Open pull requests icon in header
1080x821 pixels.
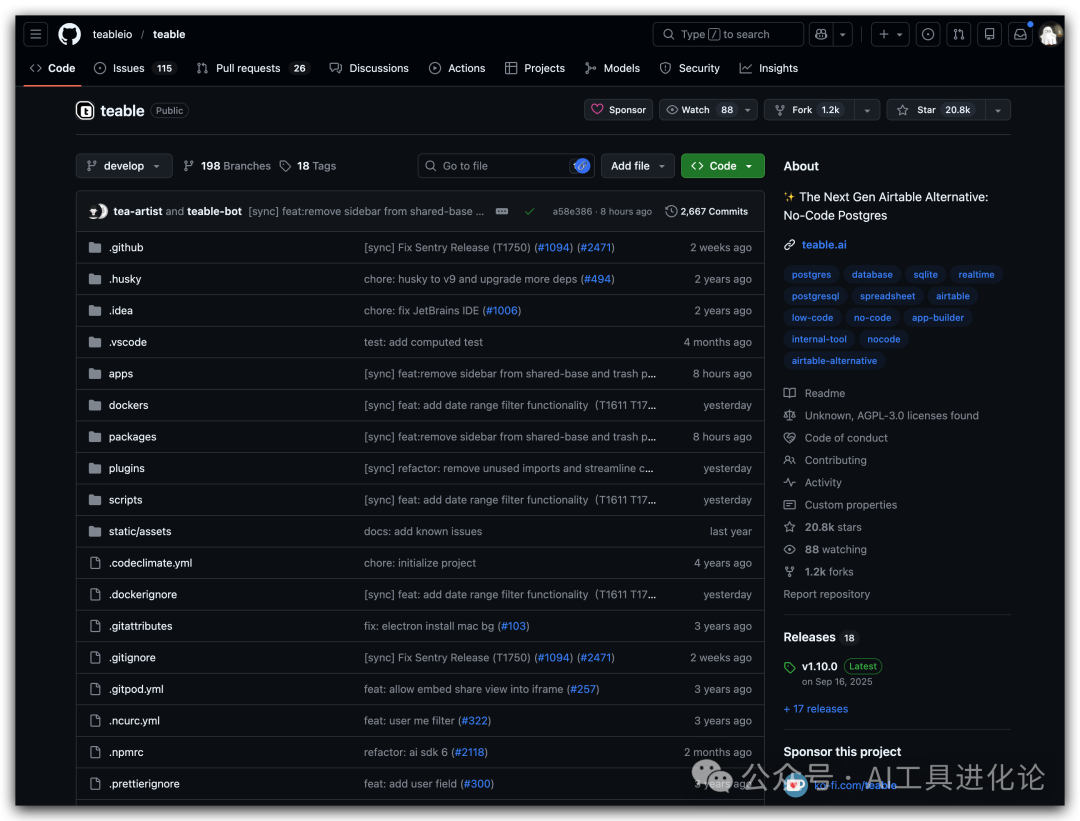pyautogui.click(x=959, y=34)
